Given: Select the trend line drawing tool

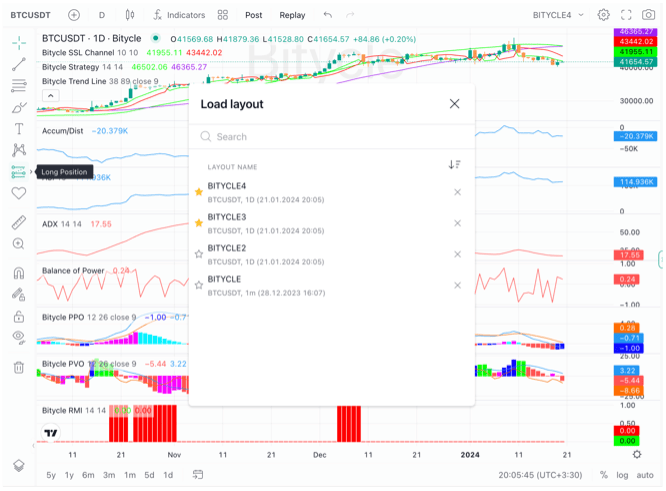Looking at the screenshot, I should [x=18, y=63].
